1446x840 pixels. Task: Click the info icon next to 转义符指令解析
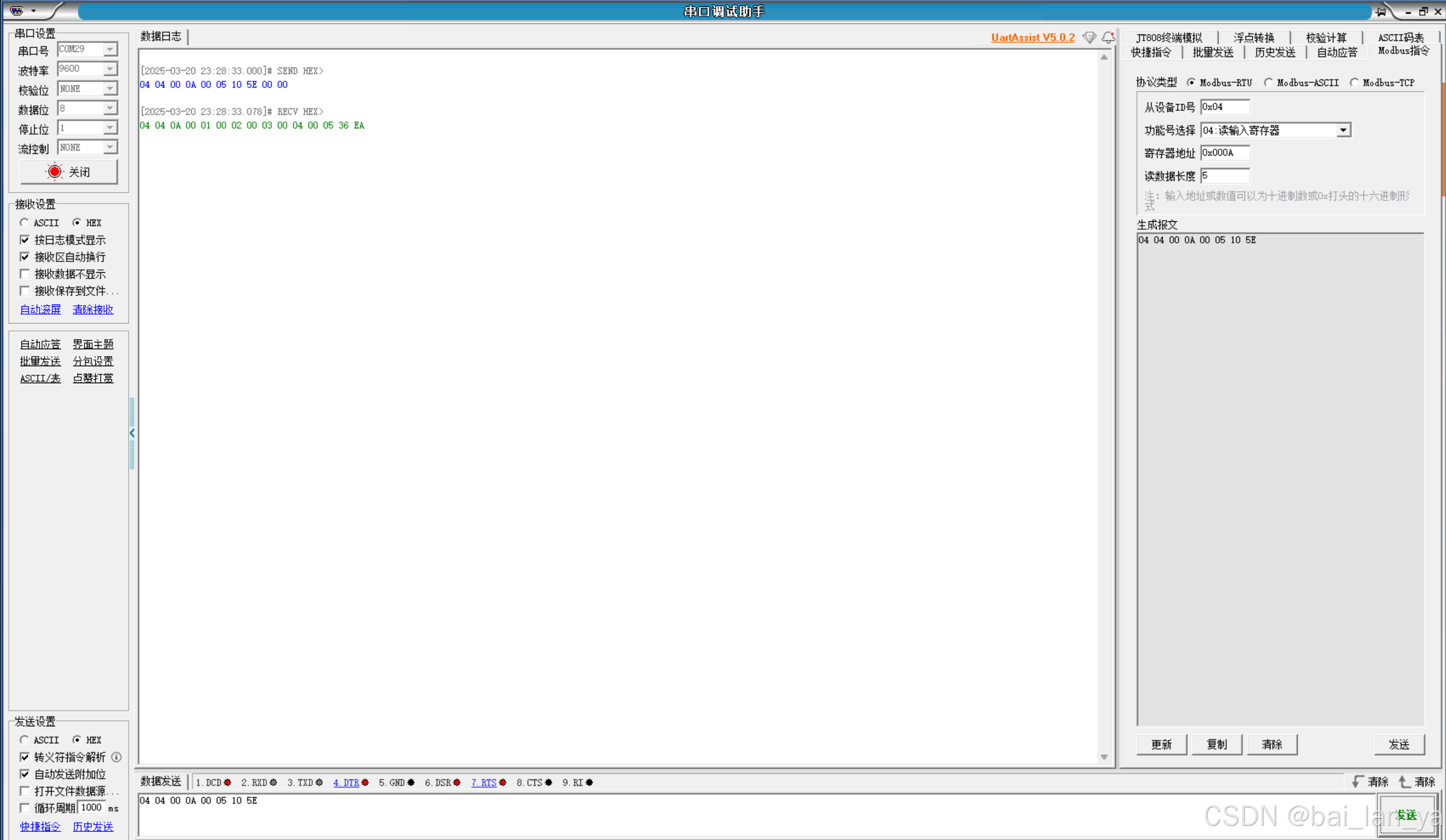click(x=117, y=757)
